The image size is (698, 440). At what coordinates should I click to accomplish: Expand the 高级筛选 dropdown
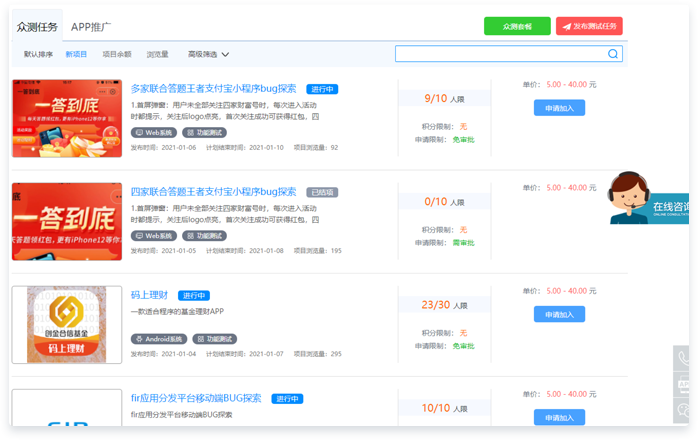tap(208, 54)
